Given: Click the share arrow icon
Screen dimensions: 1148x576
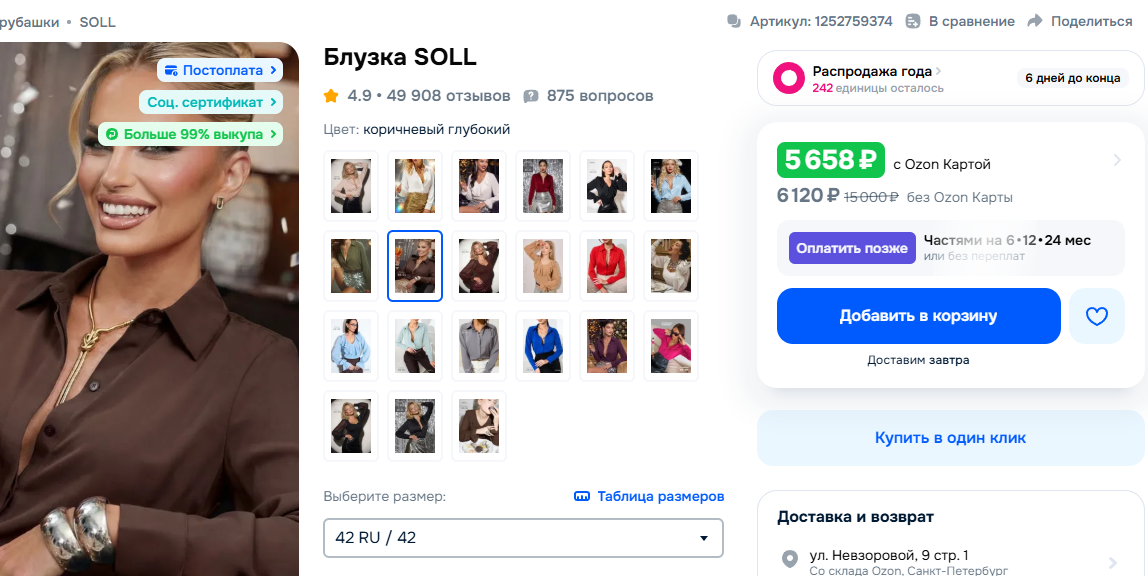Looking at the screenshot, I should pyautogui.click(x=1035, y=21).
